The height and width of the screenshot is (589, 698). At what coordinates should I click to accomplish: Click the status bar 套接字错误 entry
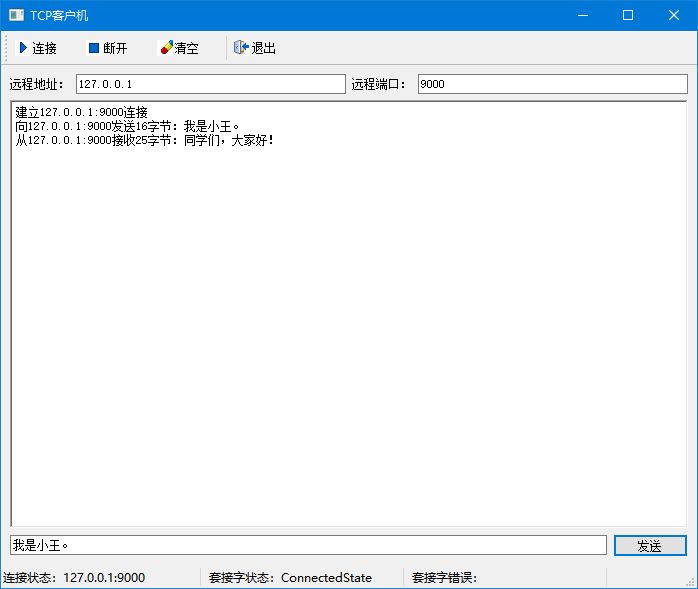coord(444,577)
